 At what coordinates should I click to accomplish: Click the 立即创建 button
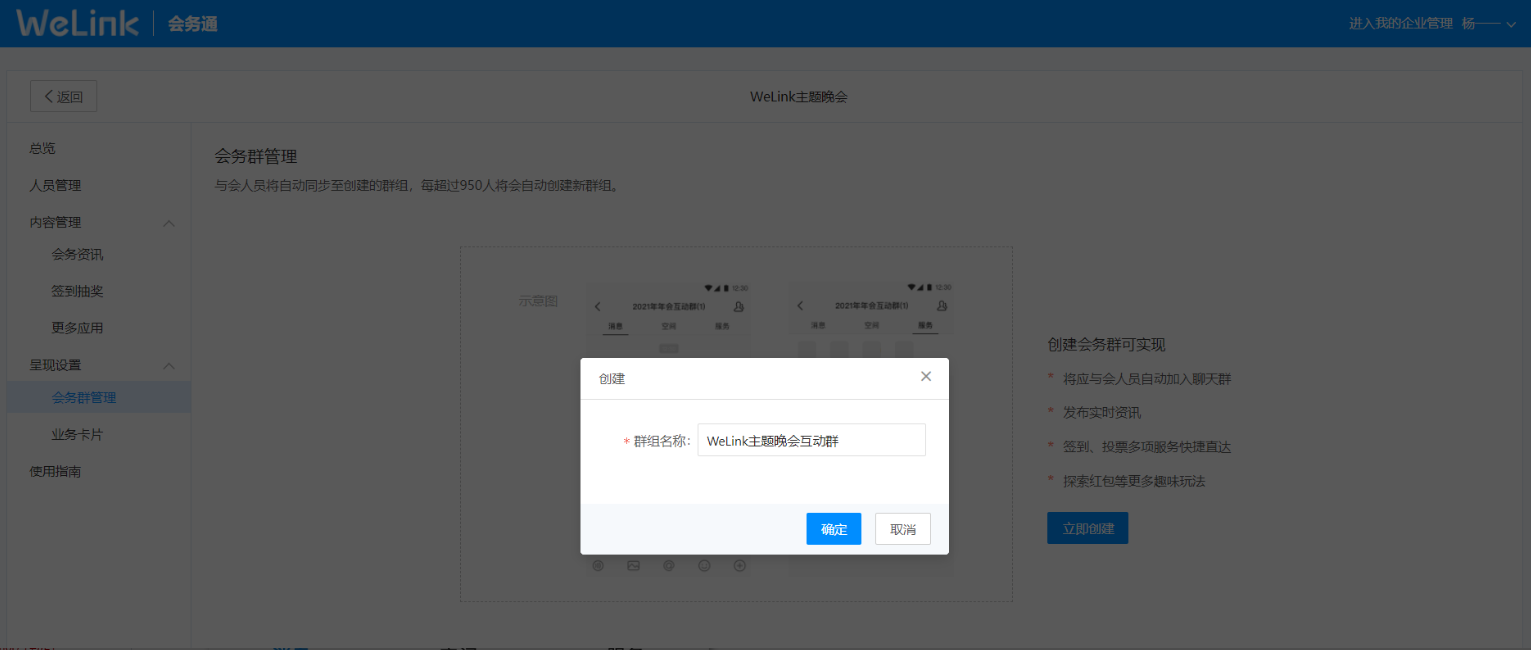click(1087, 526)
